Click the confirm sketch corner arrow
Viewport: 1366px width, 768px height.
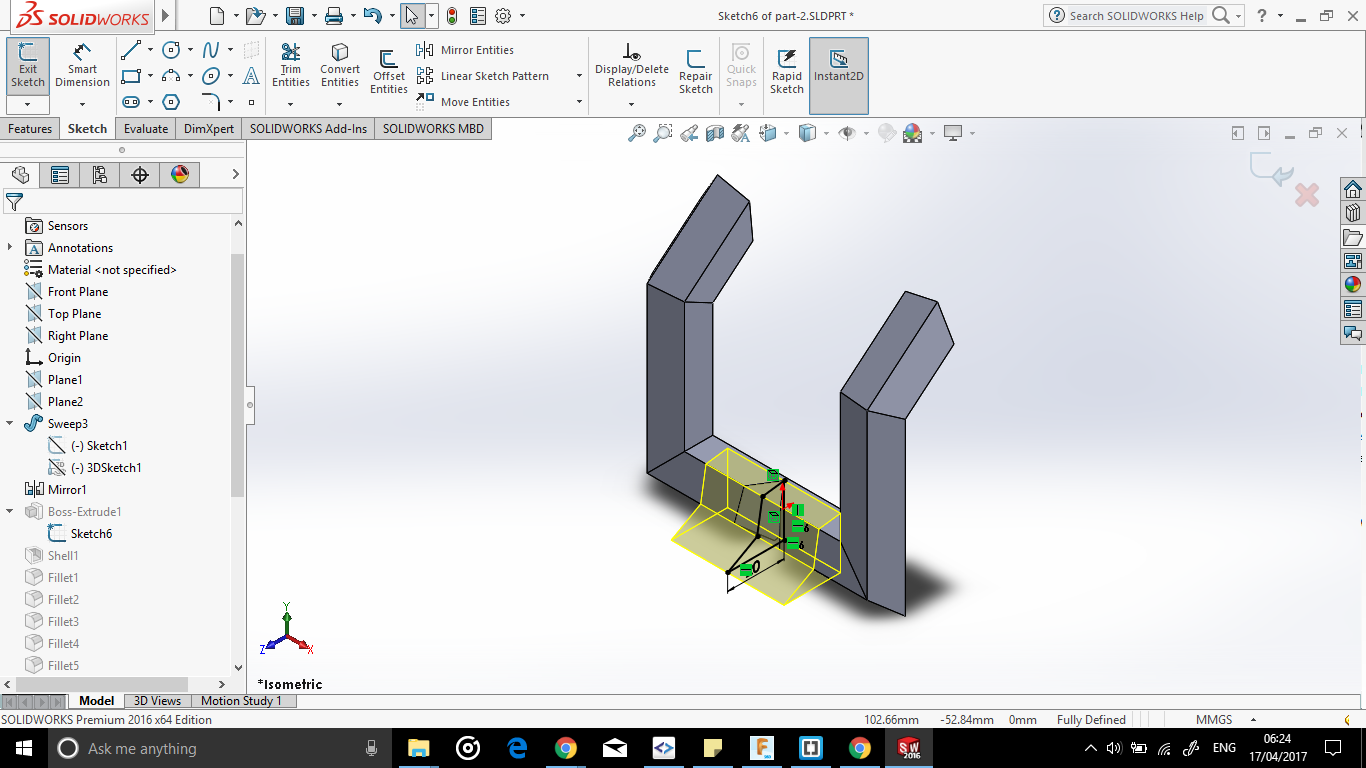click(1272, 170)
